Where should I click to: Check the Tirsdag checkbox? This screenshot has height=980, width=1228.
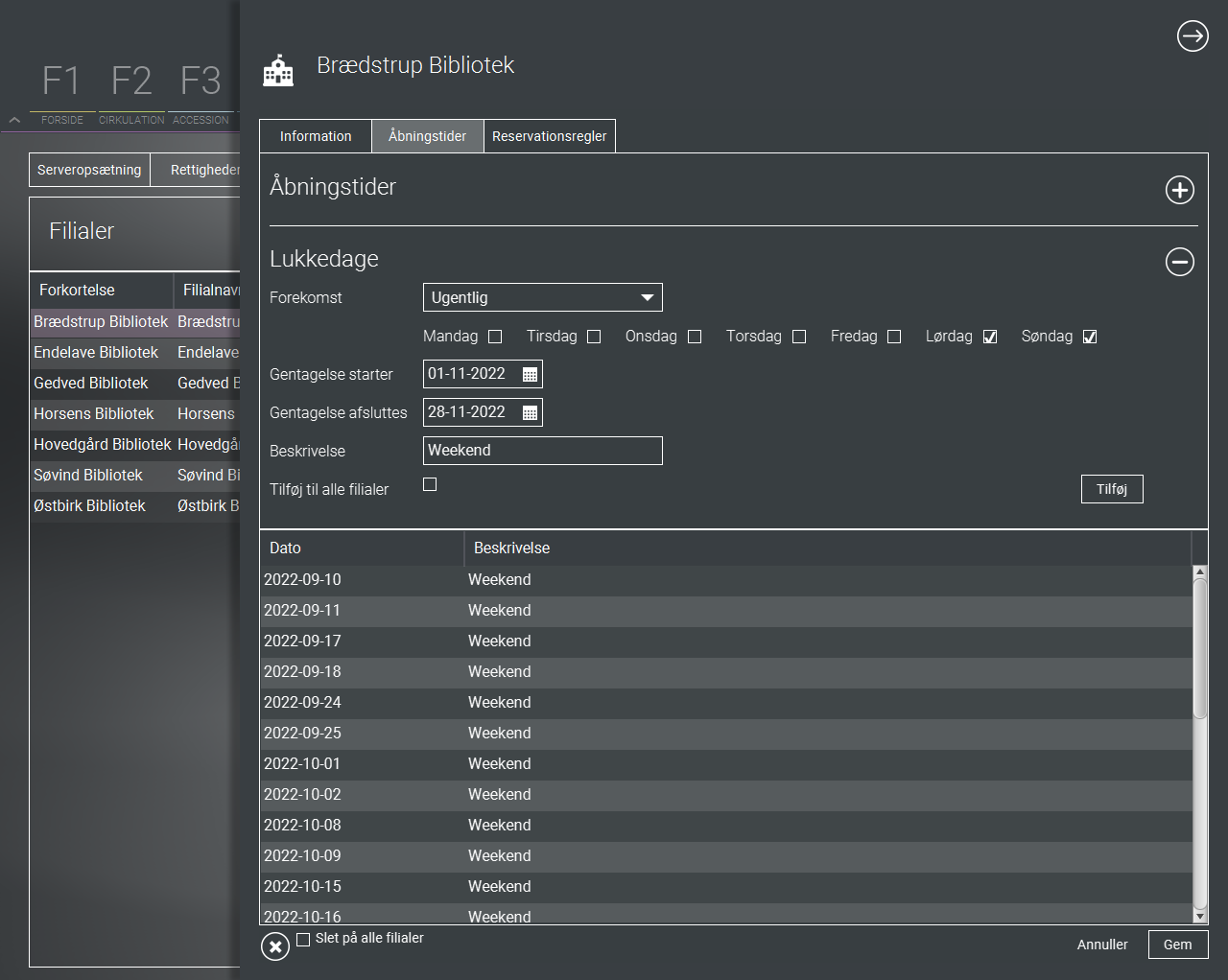[x=594, y=337]
